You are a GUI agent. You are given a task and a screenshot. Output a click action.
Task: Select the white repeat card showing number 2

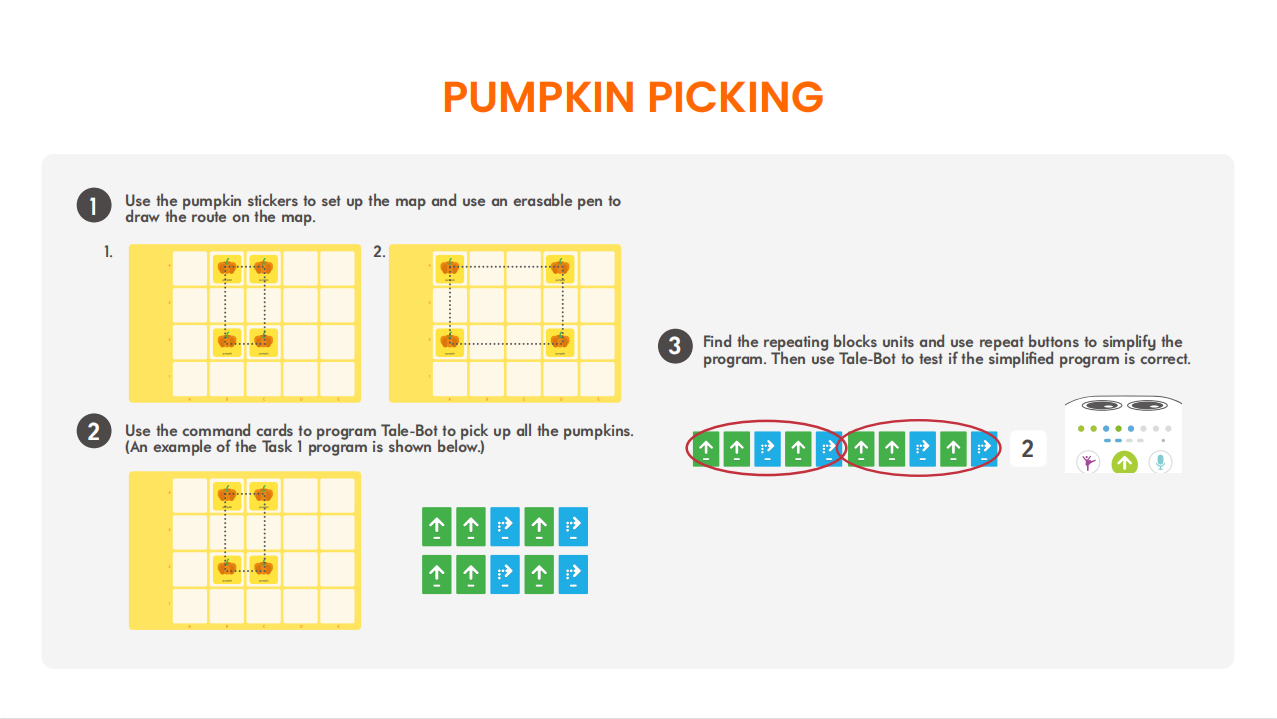click(x=1027, y=449)
